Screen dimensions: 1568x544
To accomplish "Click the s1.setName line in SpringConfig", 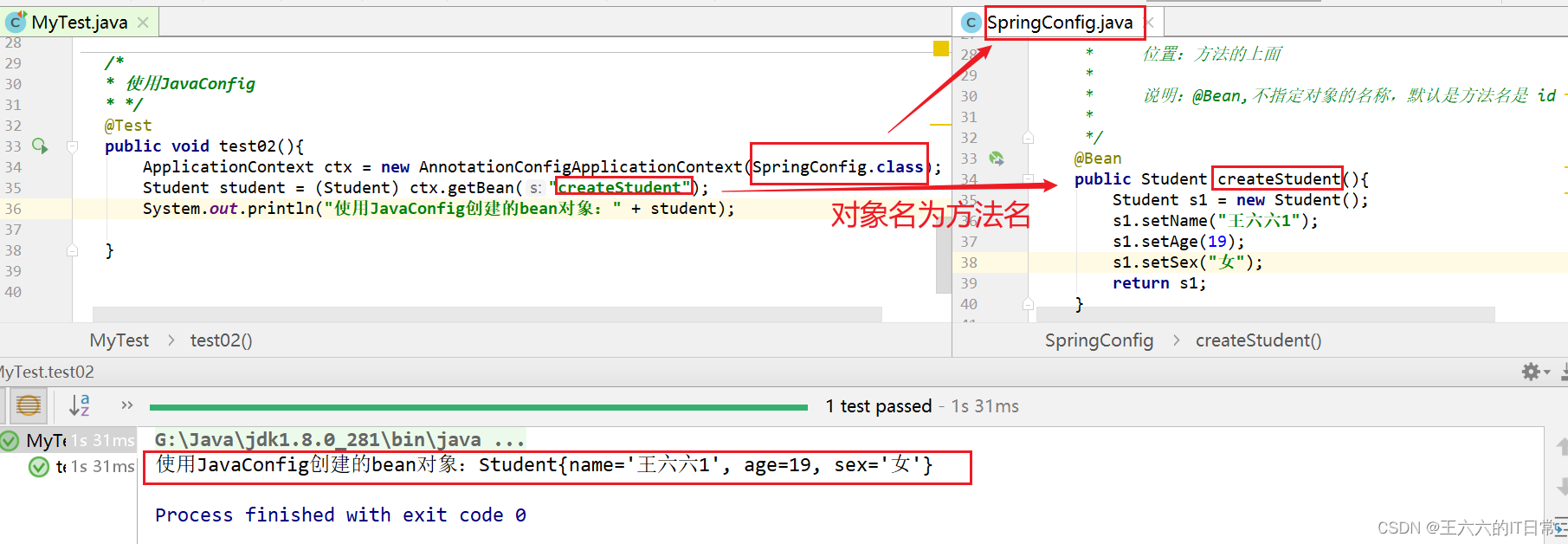I will (x=1216, y=221).
